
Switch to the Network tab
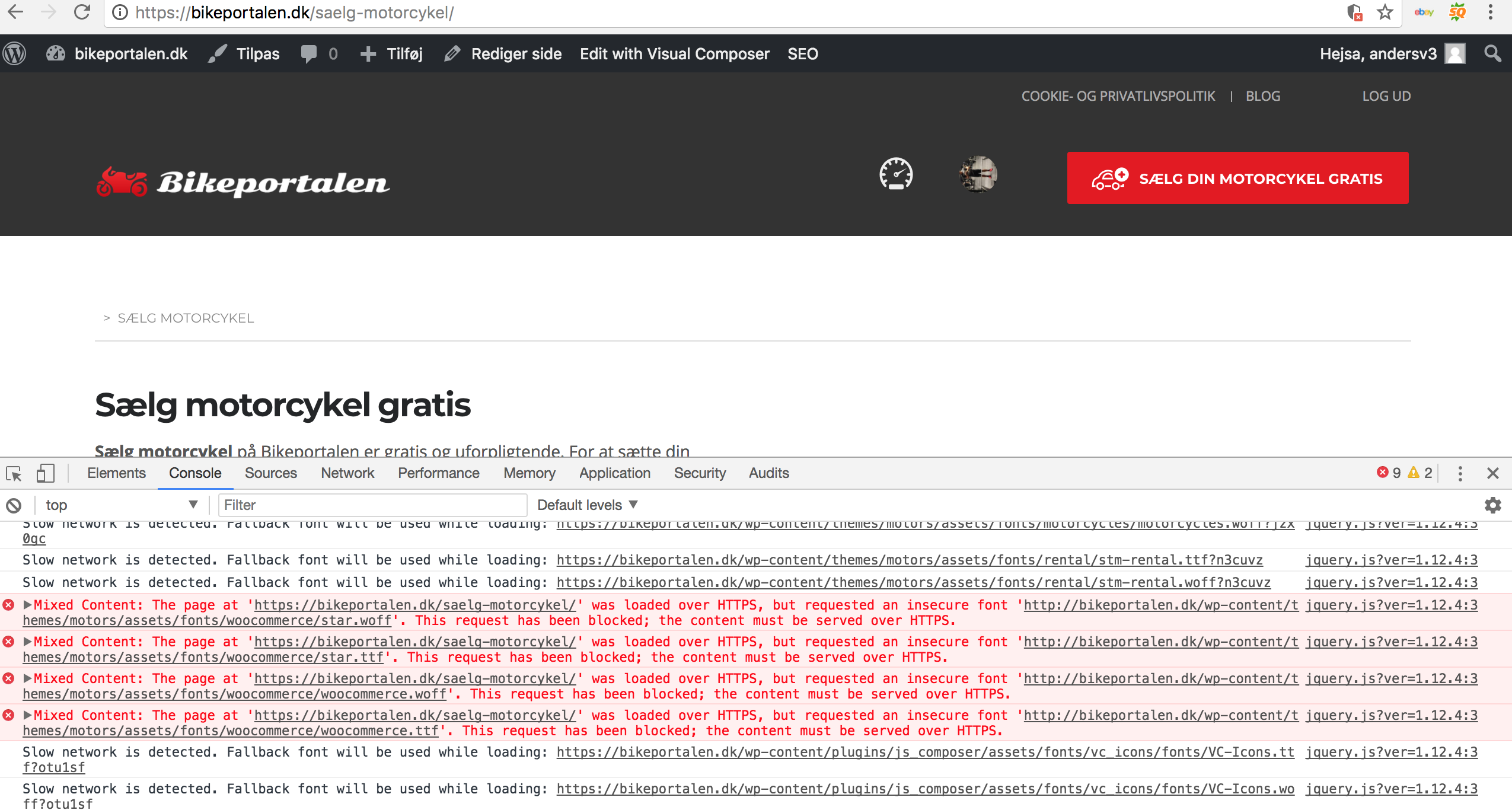pyautogui.click(x=347, y=473)
